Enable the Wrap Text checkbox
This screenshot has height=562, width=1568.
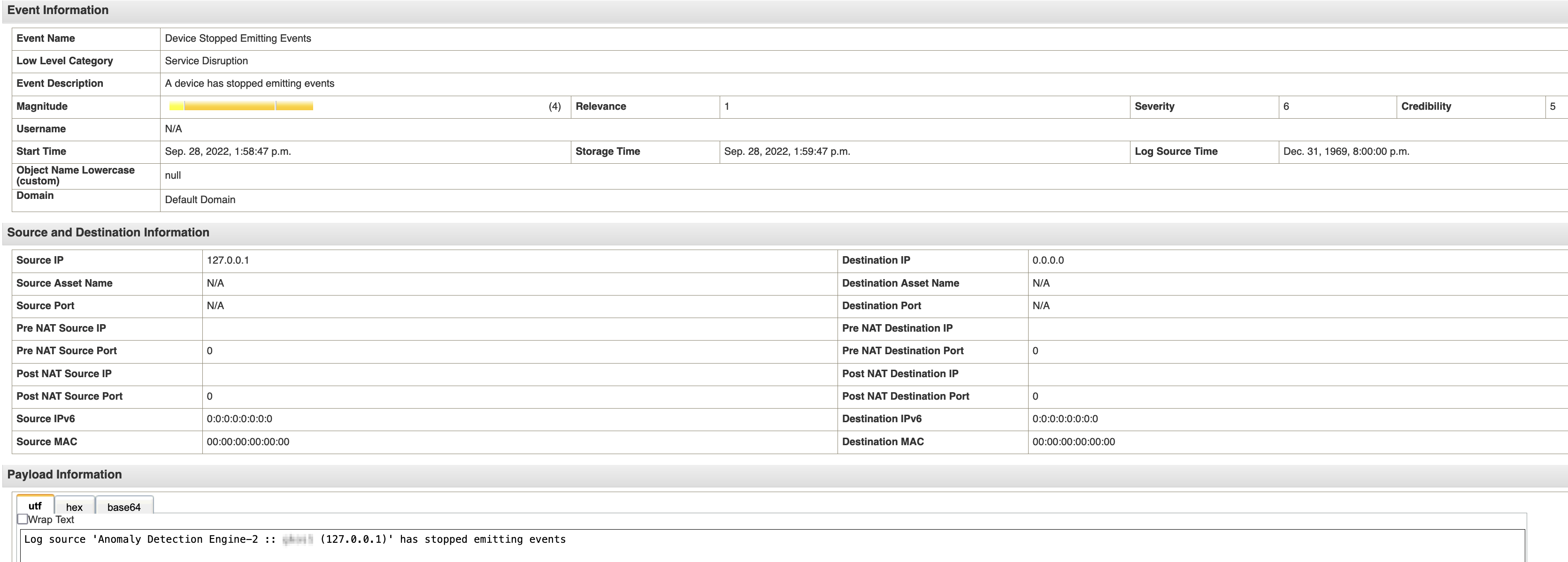coord(23,519)
